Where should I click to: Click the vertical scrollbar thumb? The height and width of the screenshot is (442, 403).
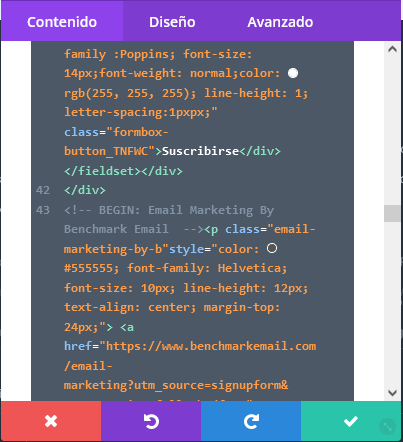(x=392, y=213)
